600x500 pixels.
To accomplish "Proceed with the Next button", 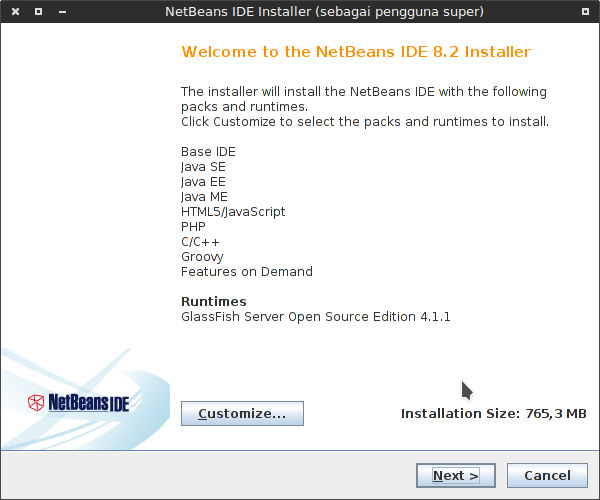I will pyautogui.click(x=456, y=476).
